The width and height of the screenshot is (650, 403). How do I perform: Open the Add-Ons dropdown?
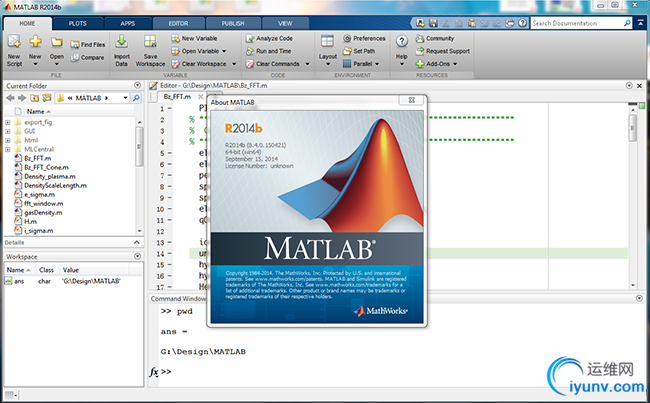437,64
